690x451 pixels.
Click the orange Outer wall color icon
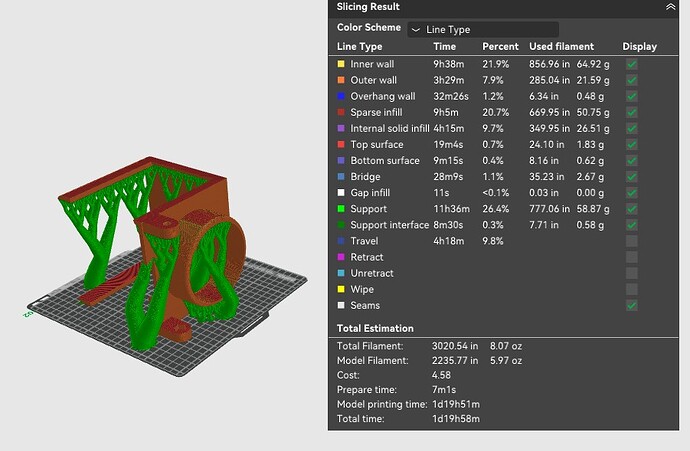(341, 80)
